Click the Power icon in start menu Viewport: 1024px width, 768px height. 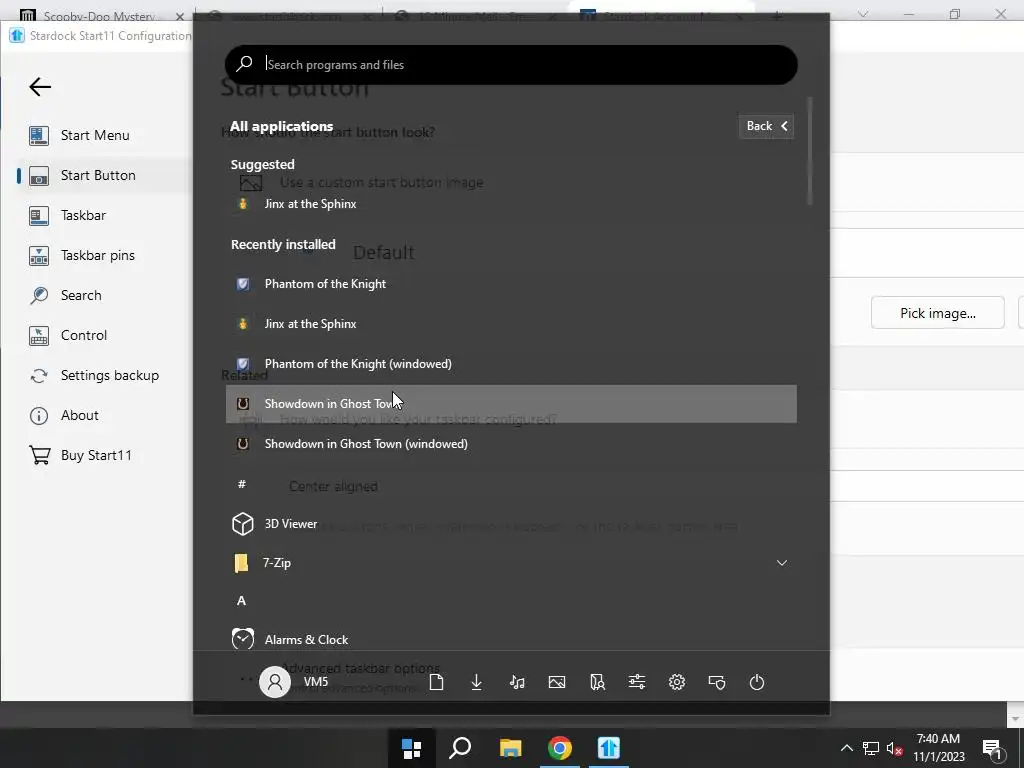[757, 682]
